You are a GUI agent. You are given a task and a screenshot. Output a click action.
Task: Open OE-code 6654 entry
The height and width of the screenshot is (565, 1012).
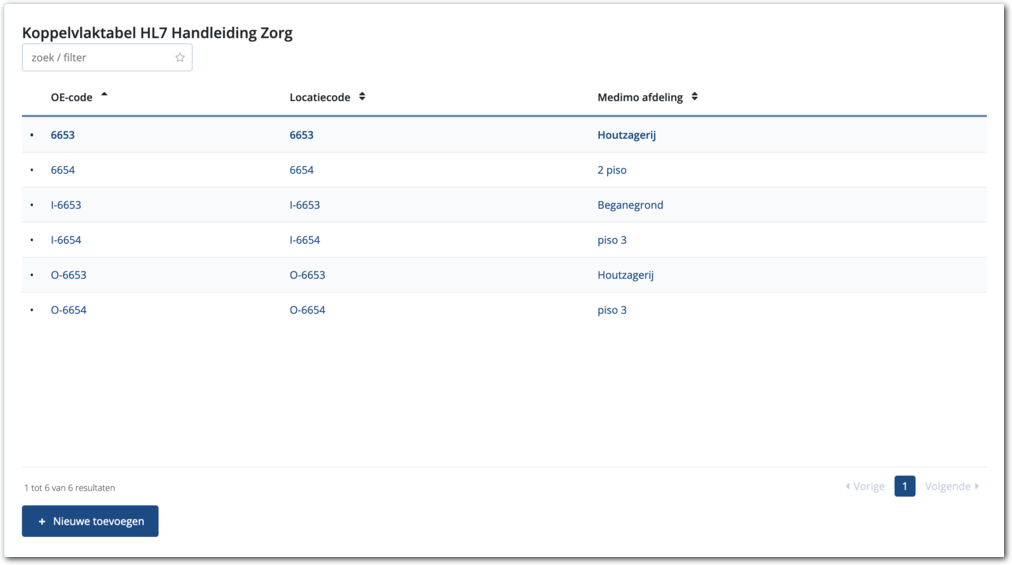point(63,170)
